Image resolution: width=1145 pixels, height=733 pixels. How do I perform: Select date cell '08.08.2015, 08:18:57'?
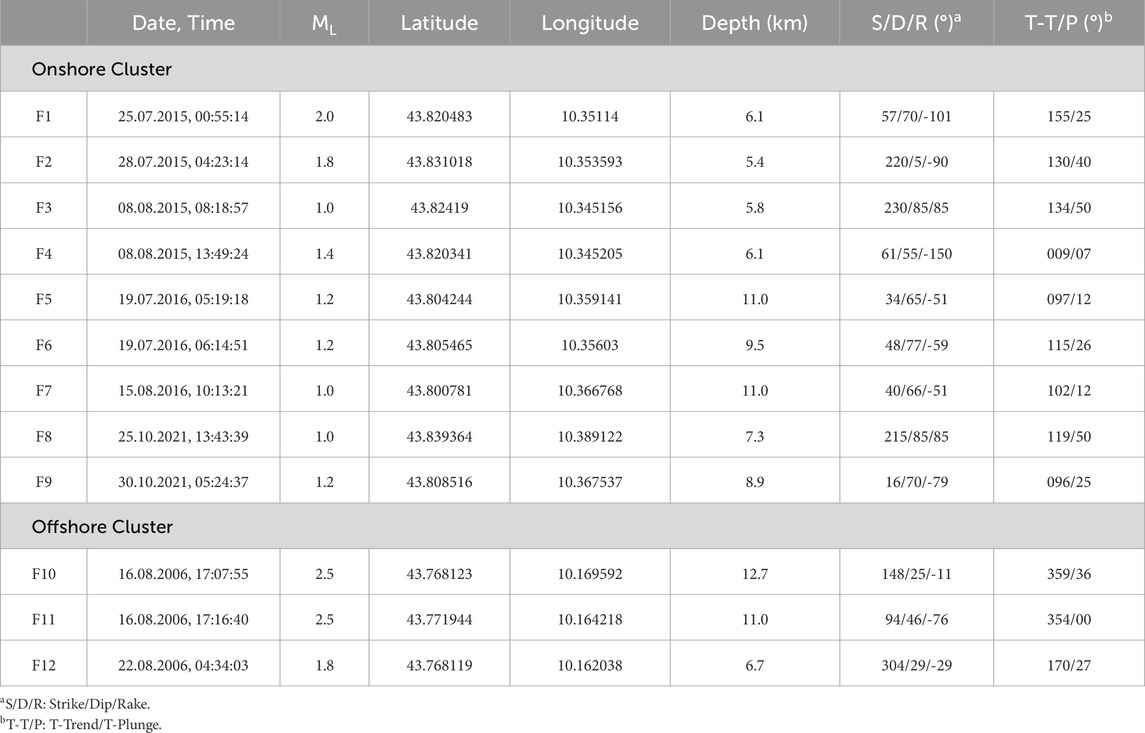[183, 208]
